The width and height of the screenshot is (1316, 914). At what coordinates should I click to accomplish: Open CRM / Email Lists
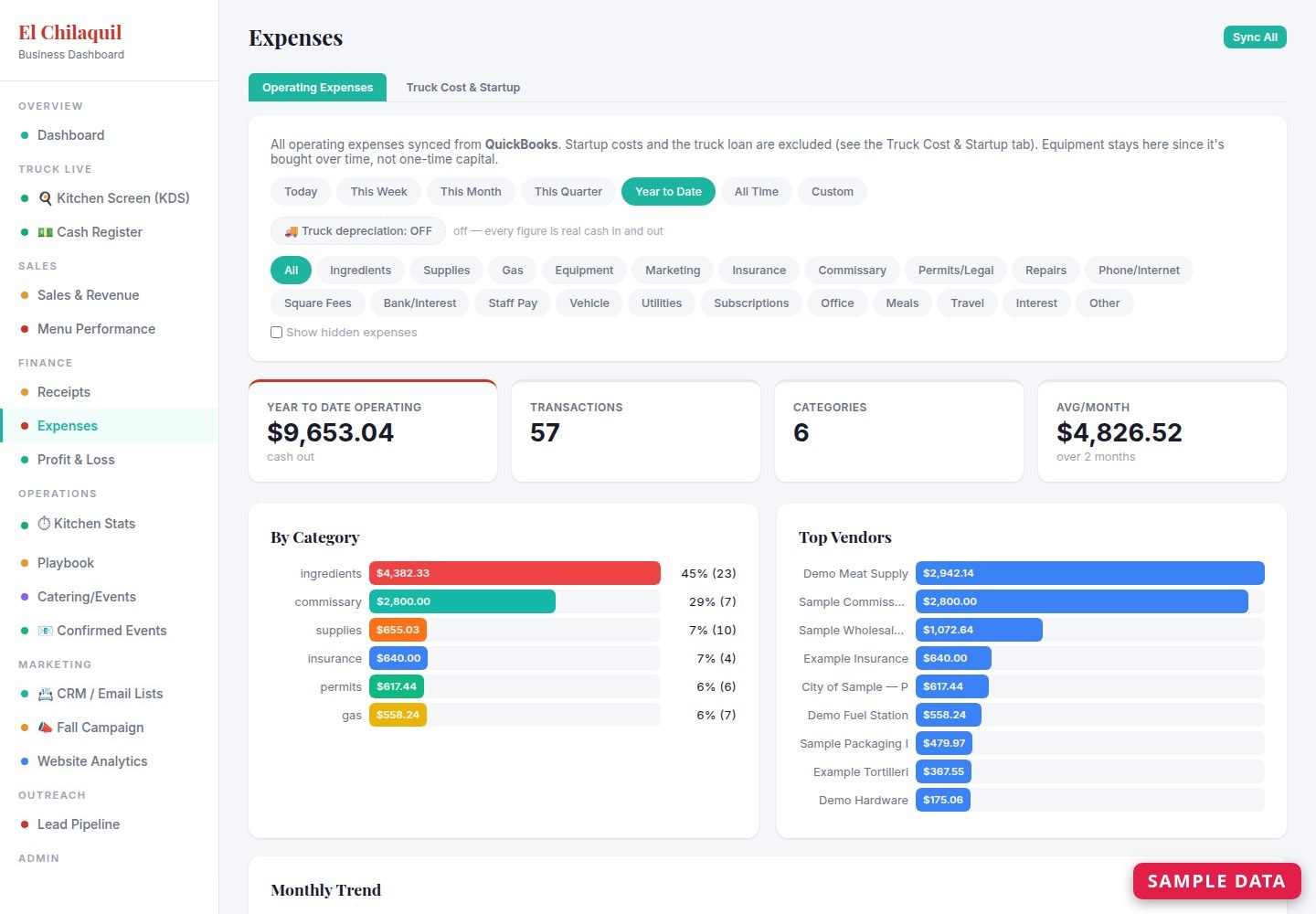[x=109, y=694]
